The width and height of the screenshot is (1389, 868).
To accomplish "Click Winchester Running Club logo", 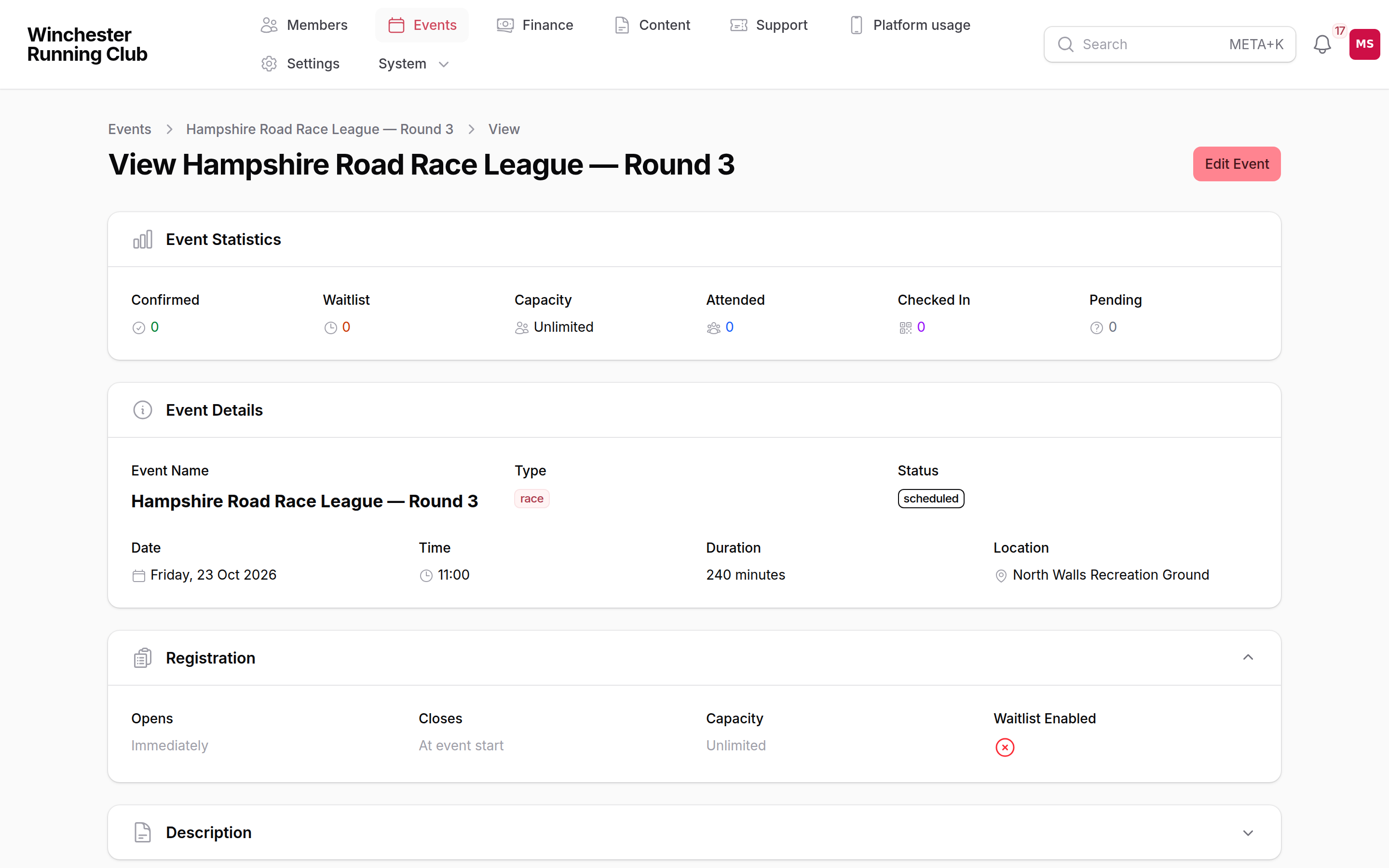I will (x=87, y=44).
